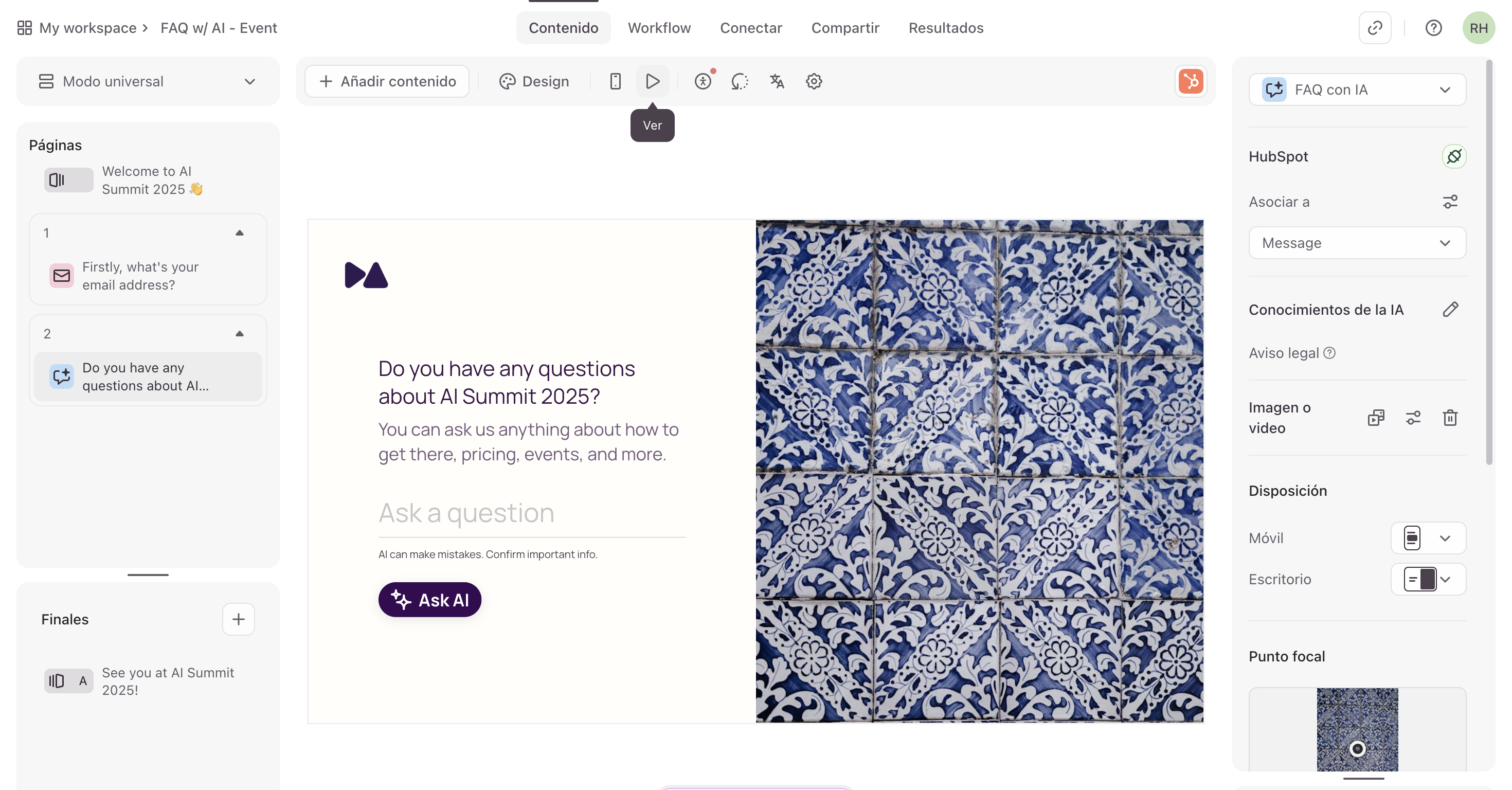Select Welcome to AI Summit 2025 page
This screenshot has height=790, width=1512.
coord(147,180)
